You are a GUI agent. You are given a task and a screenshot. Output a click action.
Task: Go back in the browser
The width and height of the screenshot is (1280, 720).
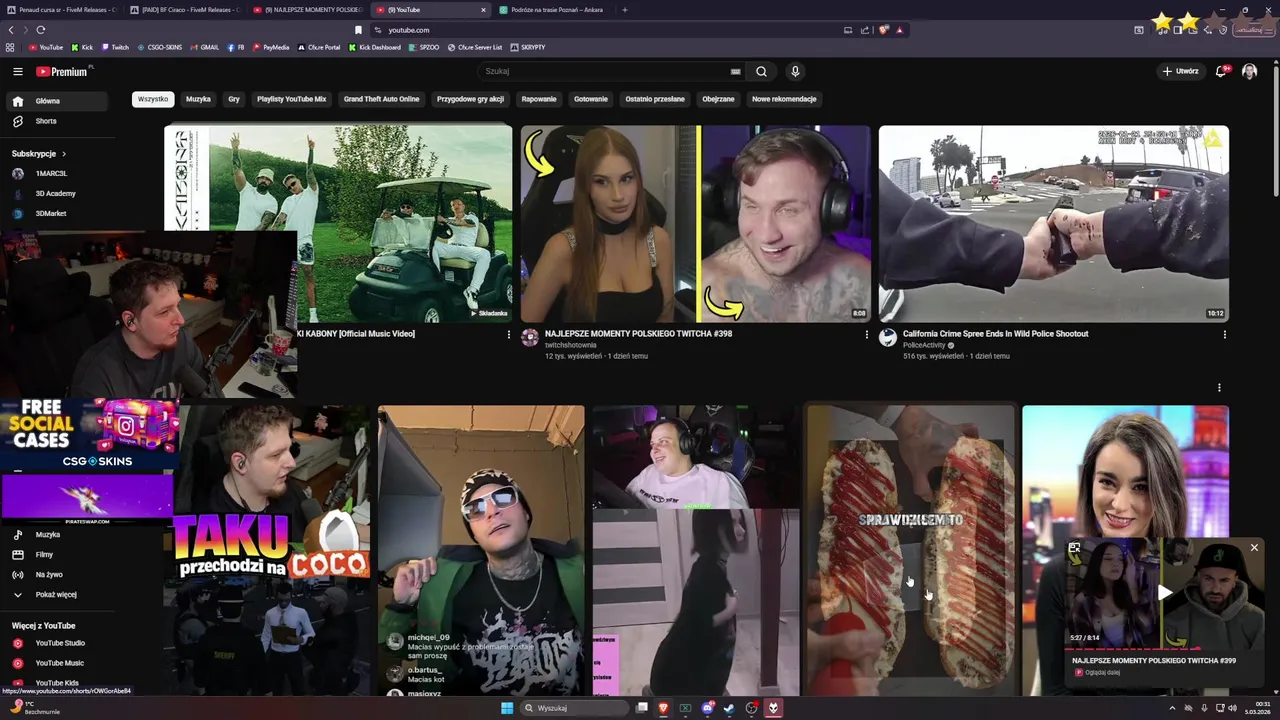(11, 30)
